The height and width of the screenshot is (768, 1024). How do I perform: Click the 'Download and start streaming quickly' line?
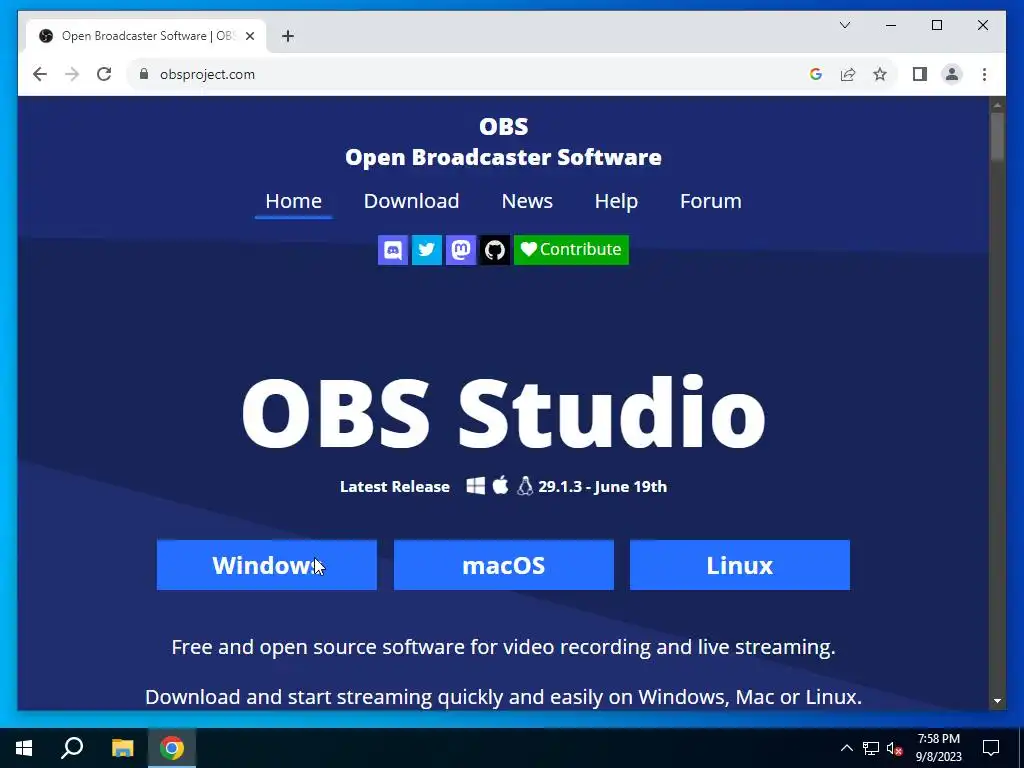click(504, 697)
